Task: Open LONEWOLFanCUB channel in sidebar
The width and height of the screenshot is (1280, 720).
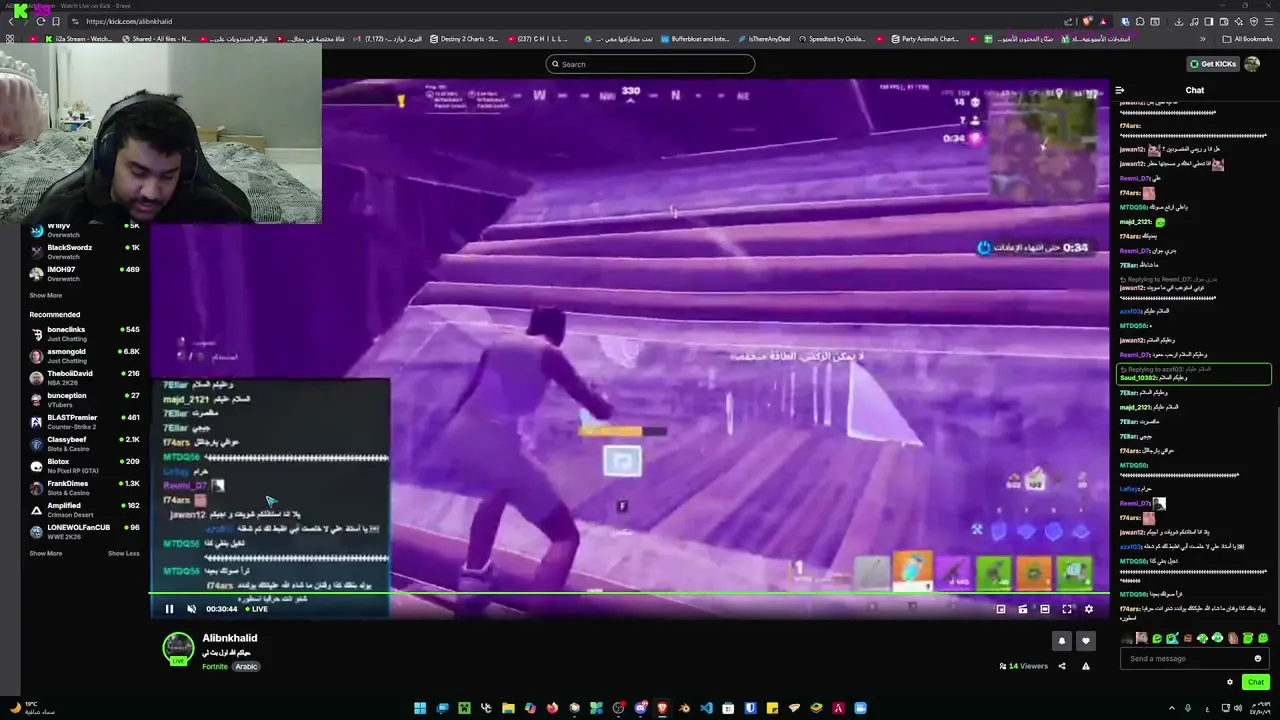Action: (85, 532)
